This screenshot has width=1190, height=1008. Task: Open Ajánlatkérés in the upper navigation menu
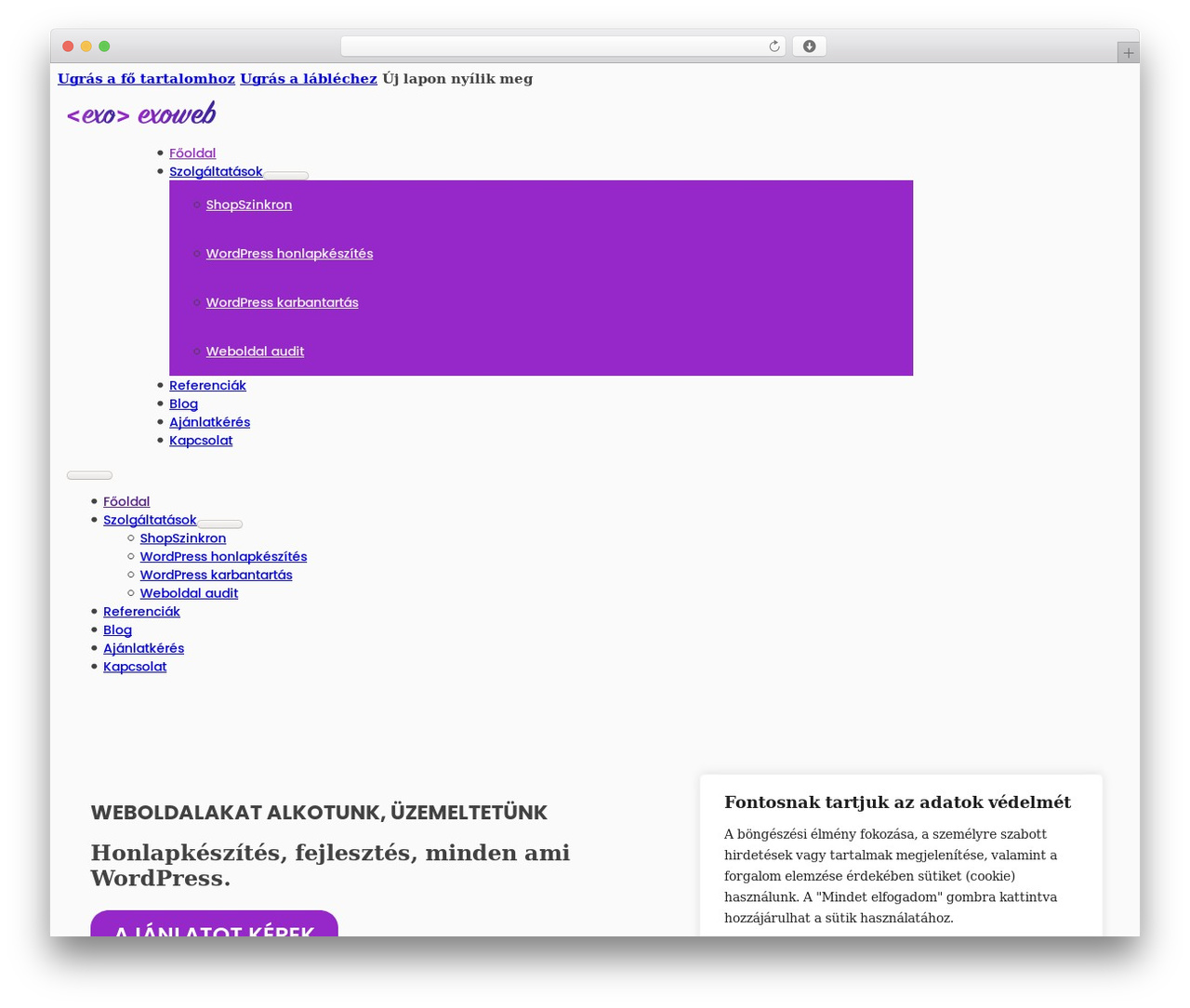(x=209, y=422)
